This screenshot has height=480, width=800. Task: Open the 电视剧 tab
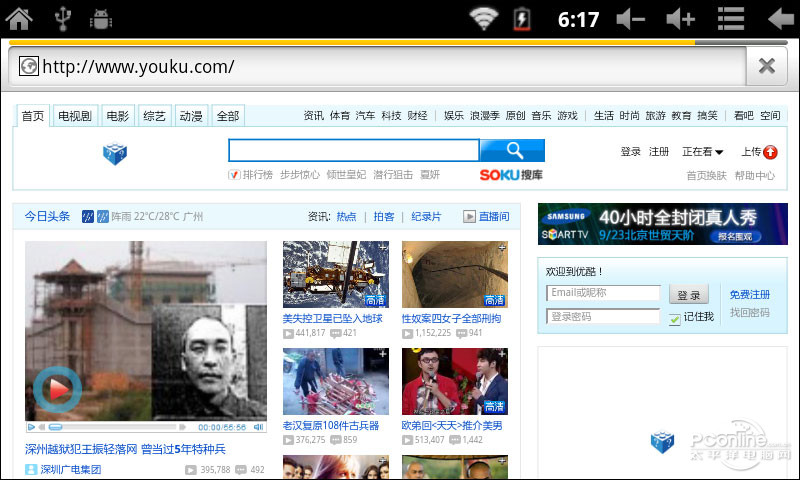coord(74,116)
